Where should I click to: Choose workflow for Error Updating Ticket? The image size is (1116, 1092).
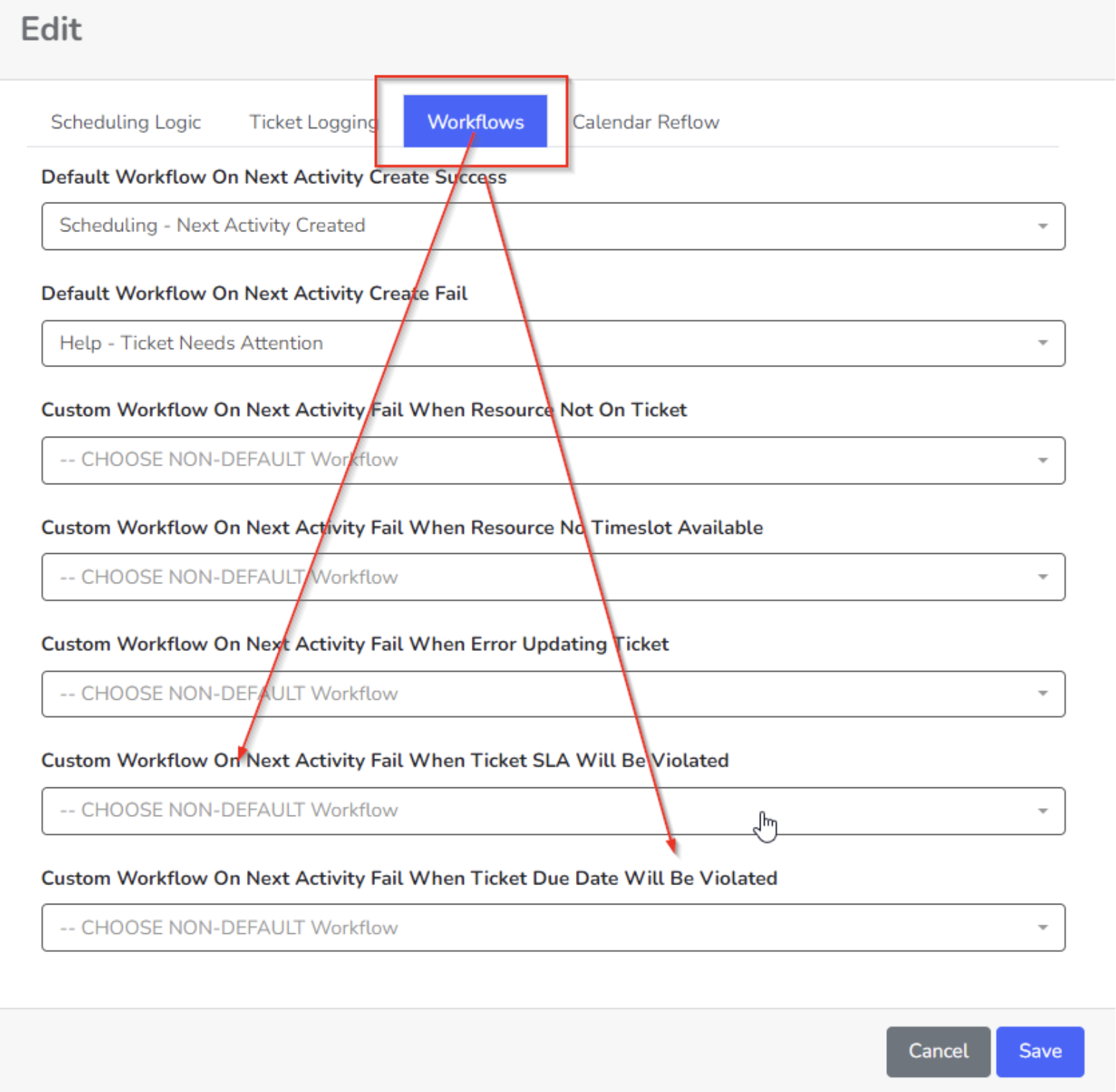point(553,694)
